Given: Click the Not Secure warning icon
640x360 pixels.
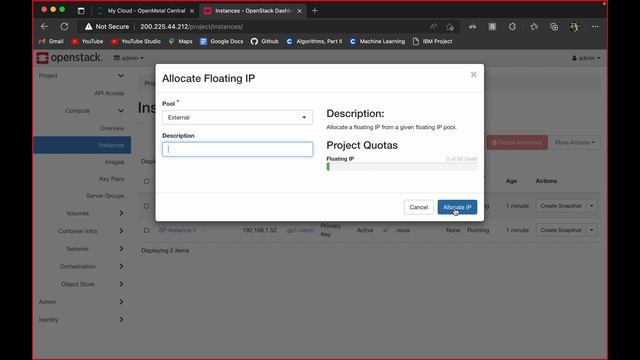Looking at the screenshot, I should click(x=89, y=27).
